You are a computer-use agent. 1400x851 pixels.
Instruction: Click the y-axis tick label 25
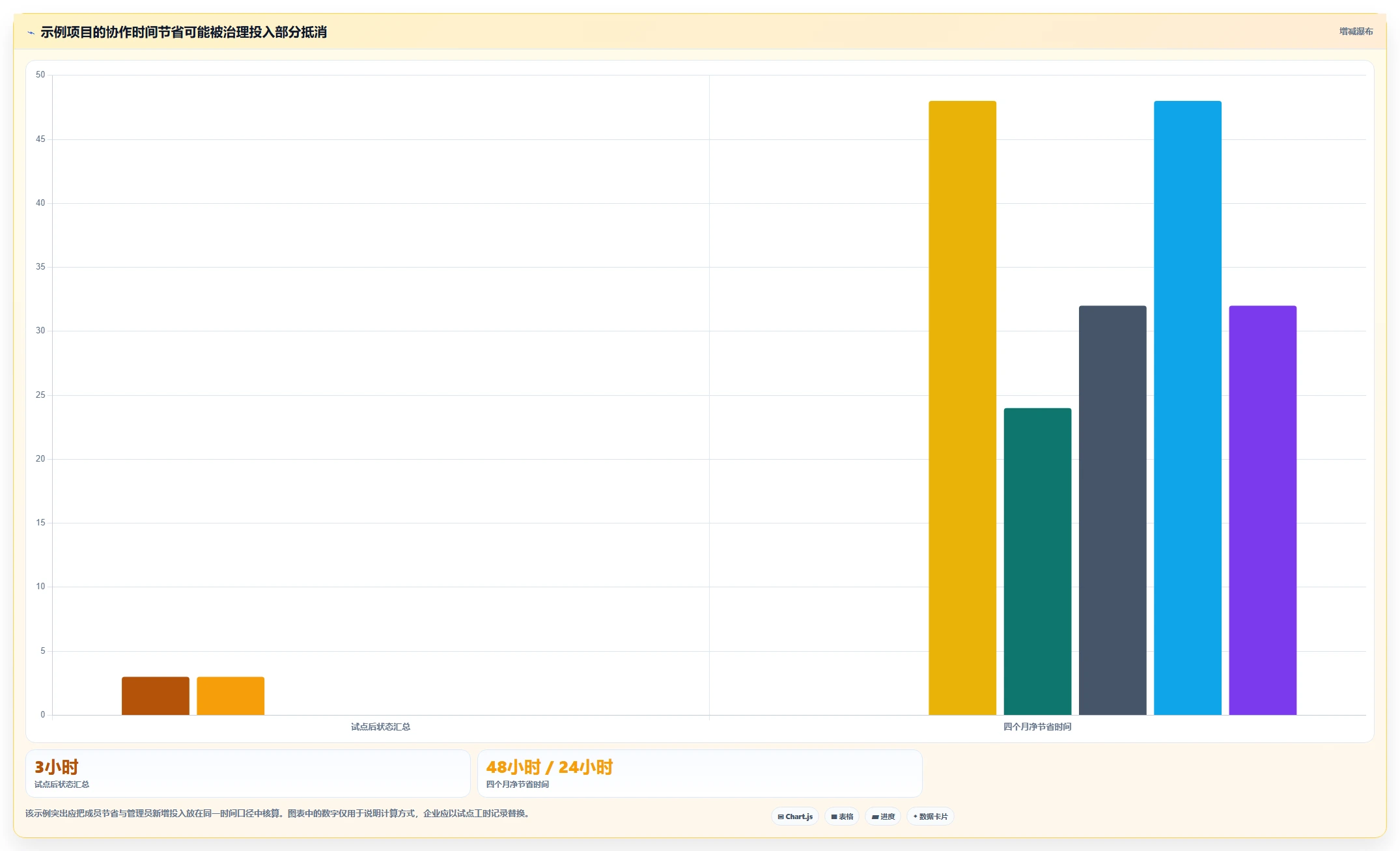(x=40, y=395)
